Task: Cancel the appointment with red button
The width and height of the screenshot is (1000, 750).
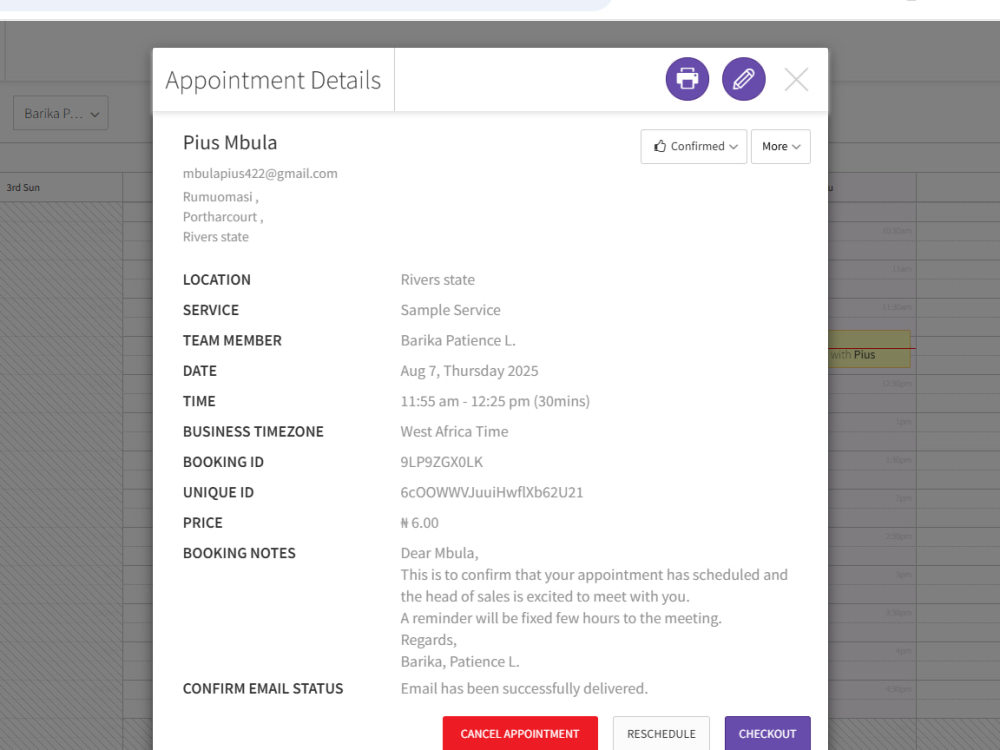Action: coord(520,733)
